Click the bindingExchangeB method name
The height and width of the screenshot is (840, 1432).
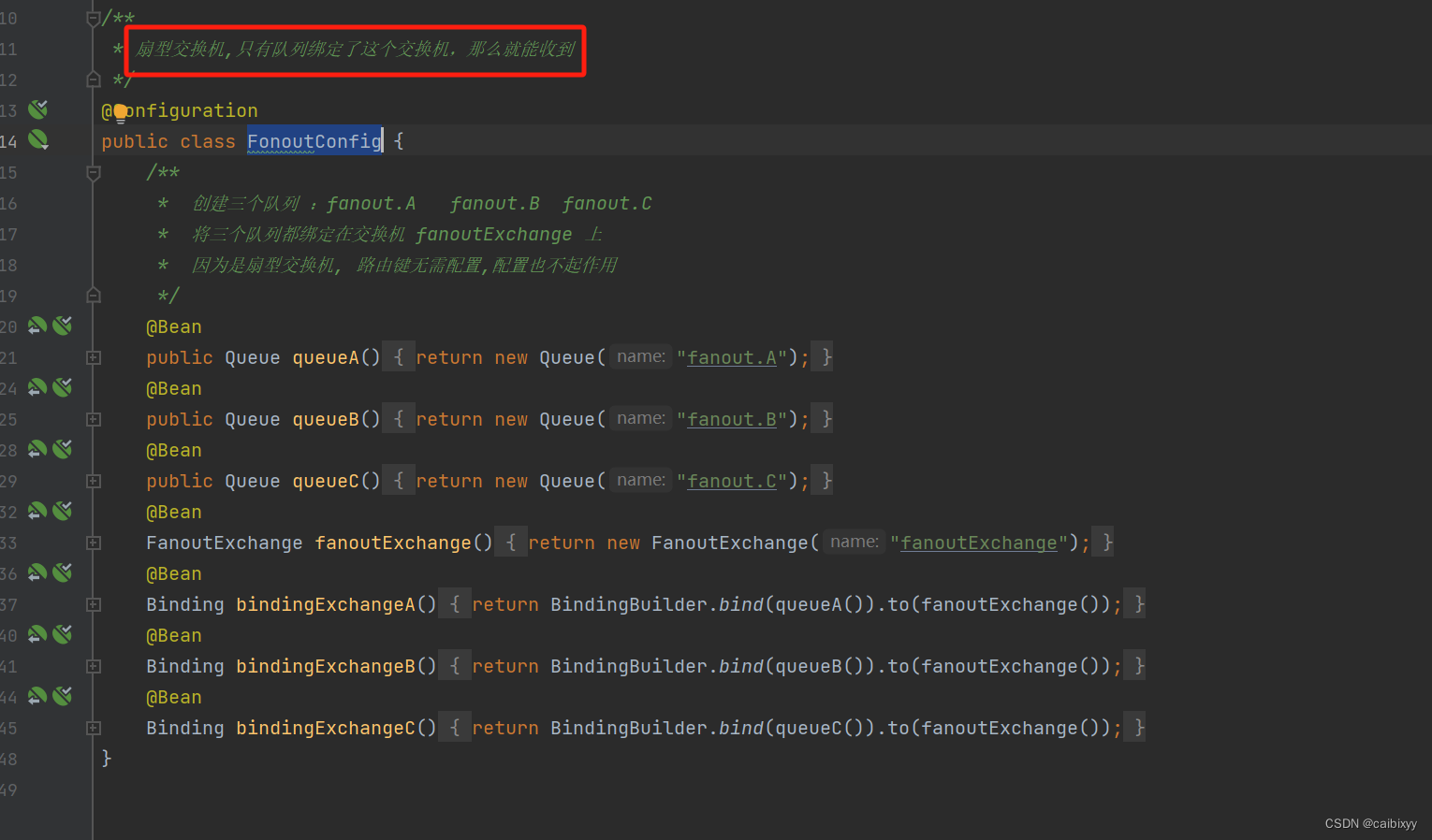pyautogui.click(x=326, y=666)
